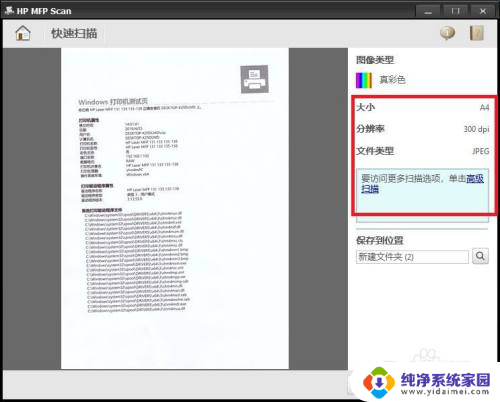Click the 真彩色 image type label
Image resolution: width=500 pixels, height=402 pixels.
[x=392, y=80]
